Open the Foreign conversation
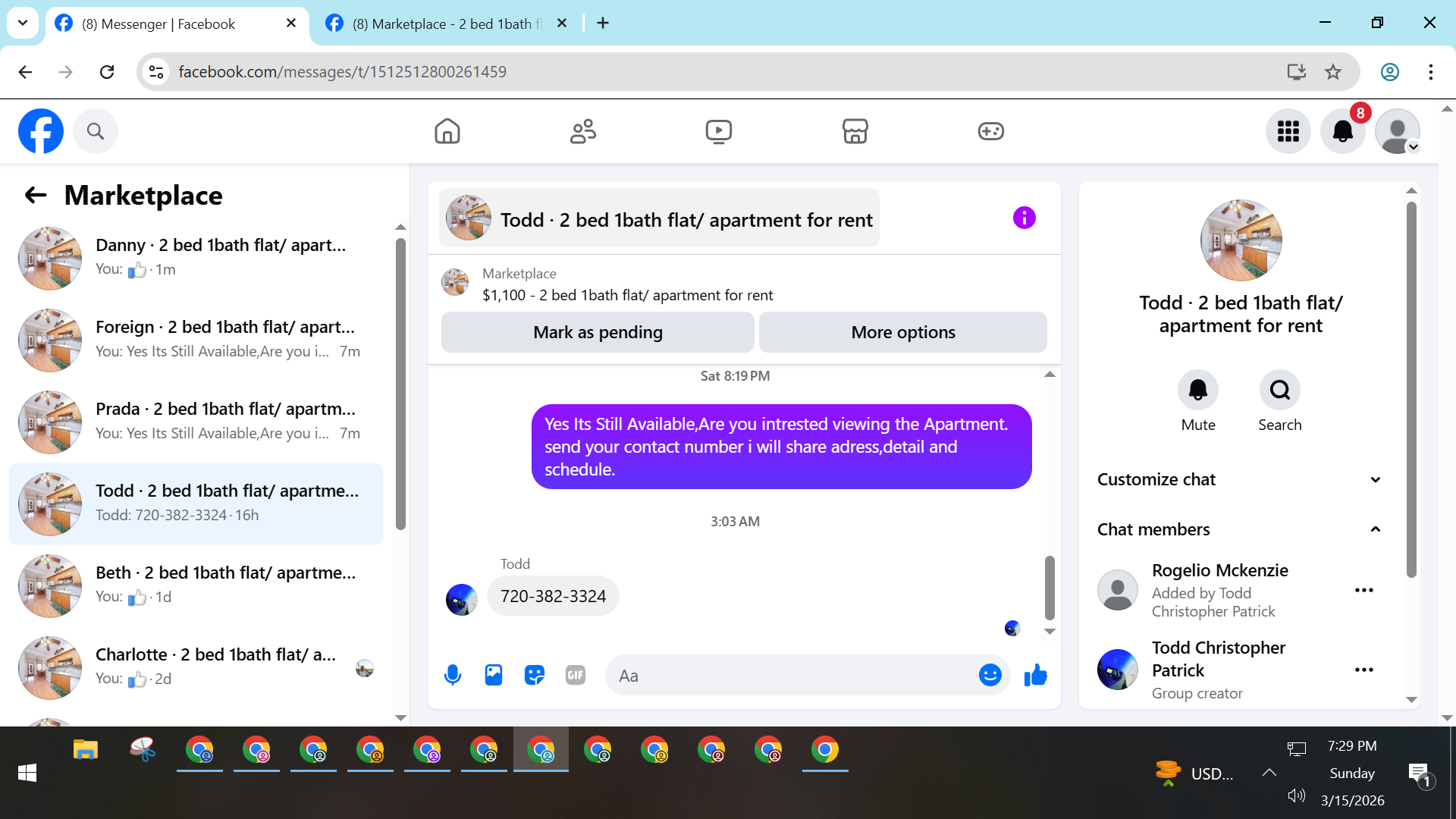Screen dimensions: 1456x819 [x=196, y=340]
